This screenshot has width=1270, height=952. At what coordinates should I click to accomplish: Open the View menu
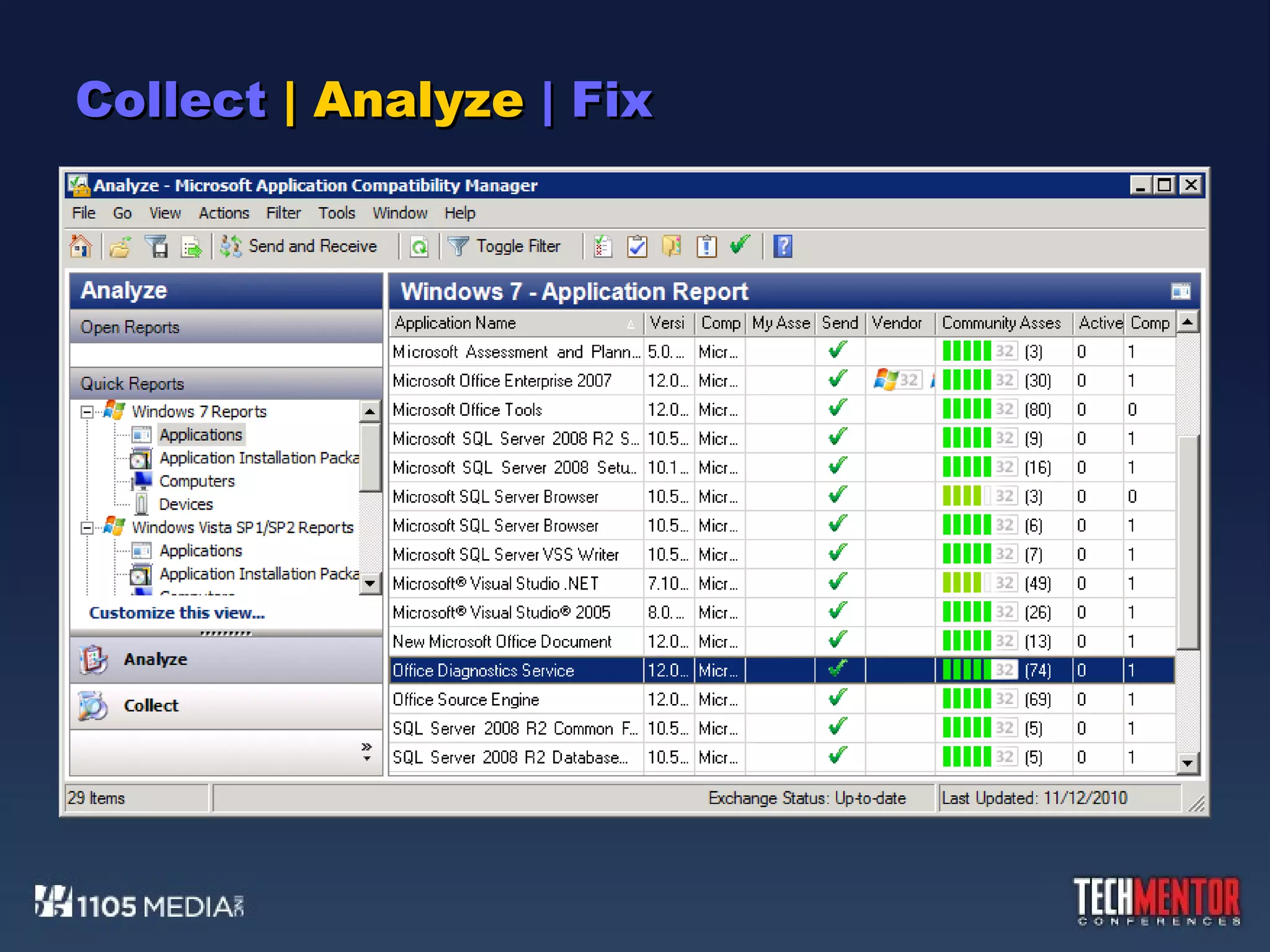tap(165, 213)
